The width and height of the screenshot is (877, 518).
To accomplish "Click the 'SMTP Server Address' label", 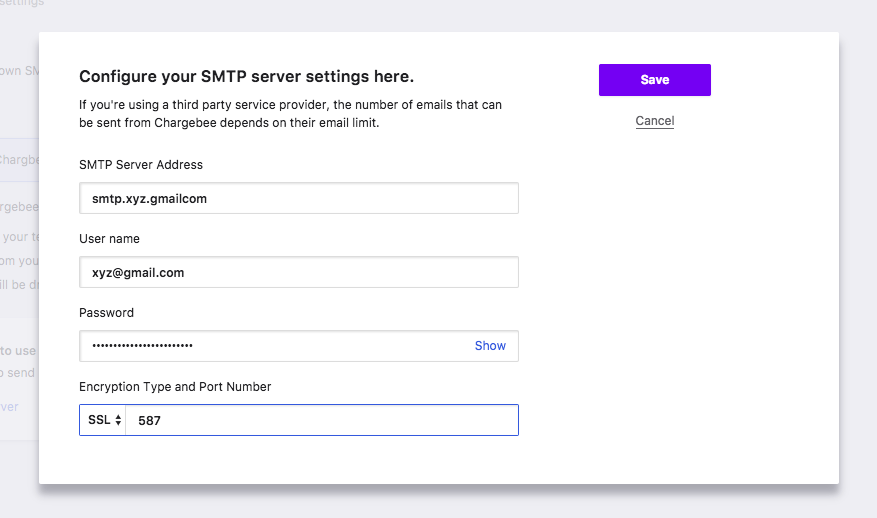I will [x=141, y=165].
